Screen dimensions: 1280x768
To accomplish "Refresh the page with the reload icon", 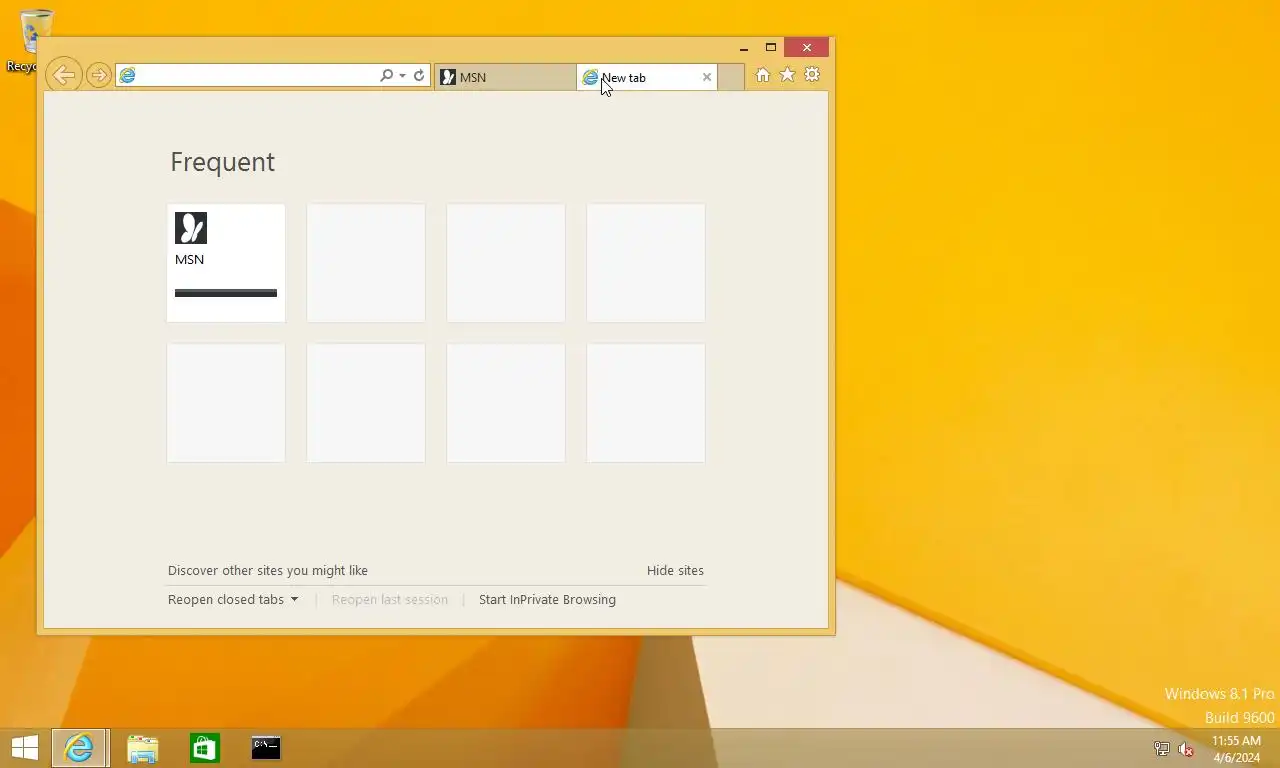I will pyautogui.click(x=419, y=76).
